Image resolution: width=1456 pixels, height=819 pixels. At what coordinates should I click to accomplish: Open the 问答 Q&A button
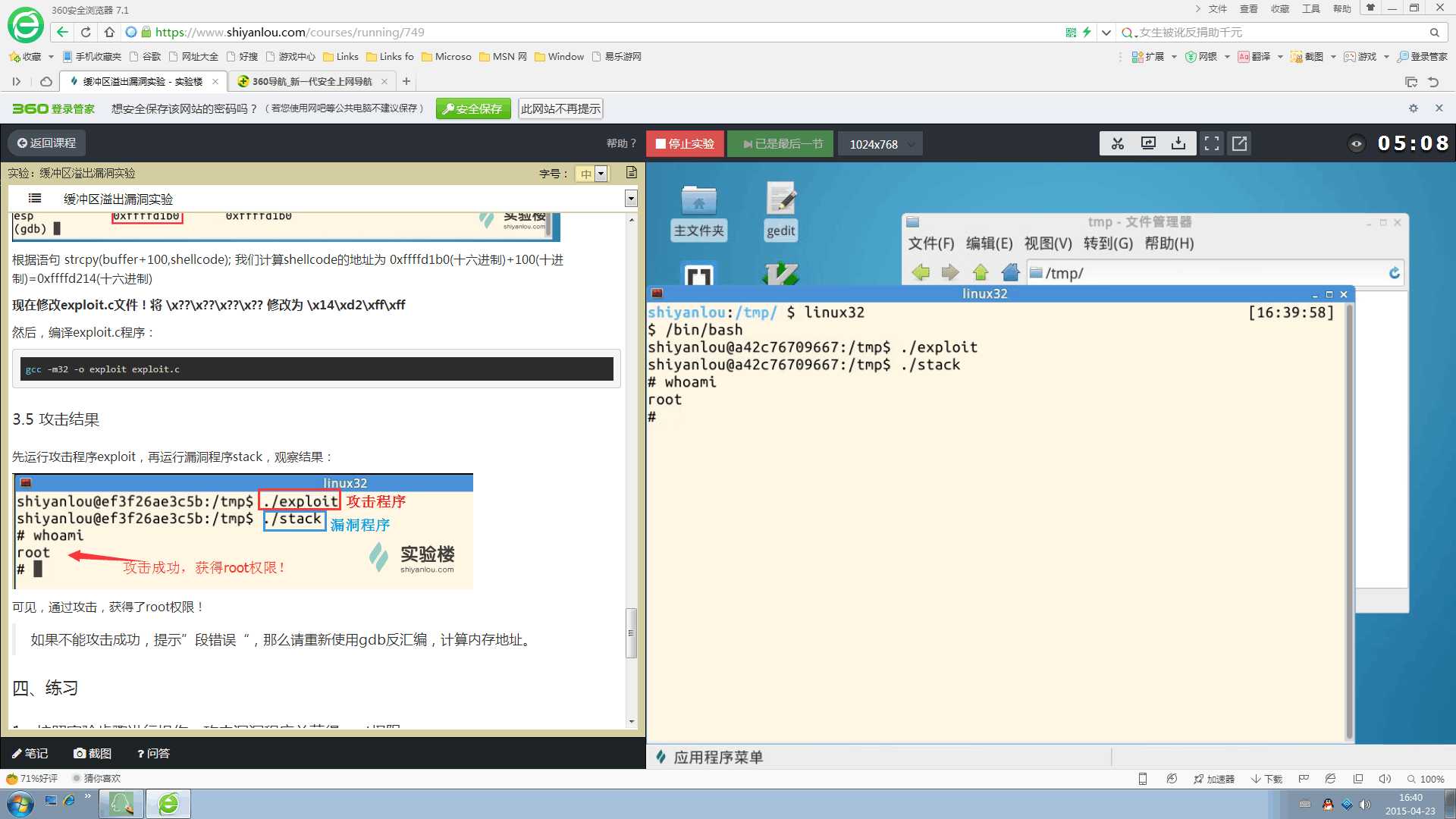[x=153, y=753]
